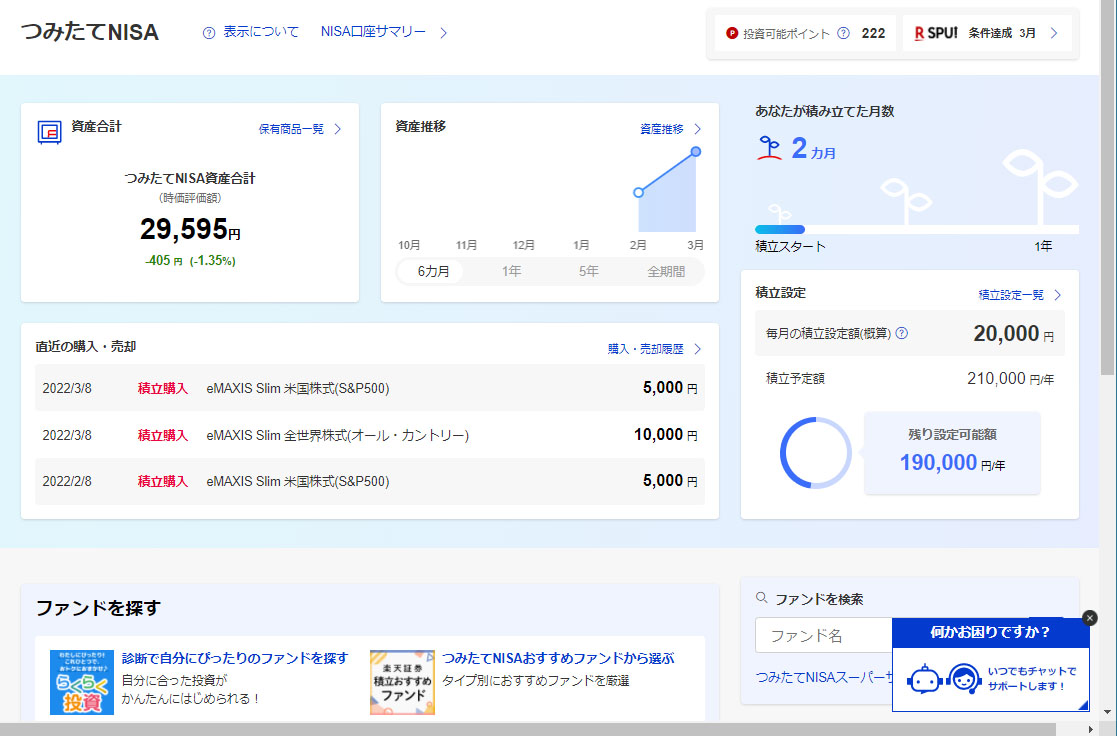Click the March data point on chart

click(x=696, y=152)
